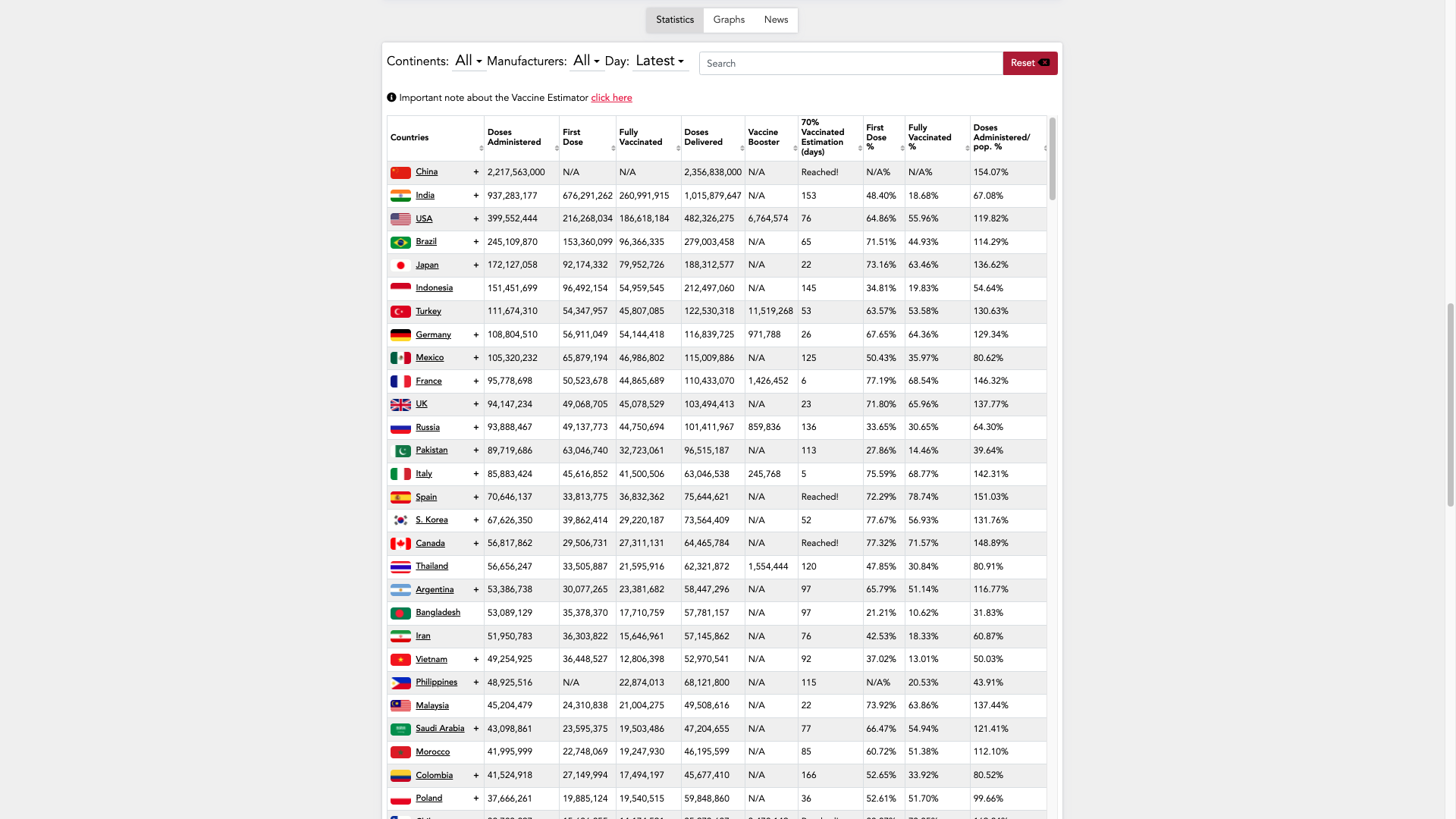The image size is (1456, 819).
Task: Click the Reset button
Action: tap(1030, 63)
